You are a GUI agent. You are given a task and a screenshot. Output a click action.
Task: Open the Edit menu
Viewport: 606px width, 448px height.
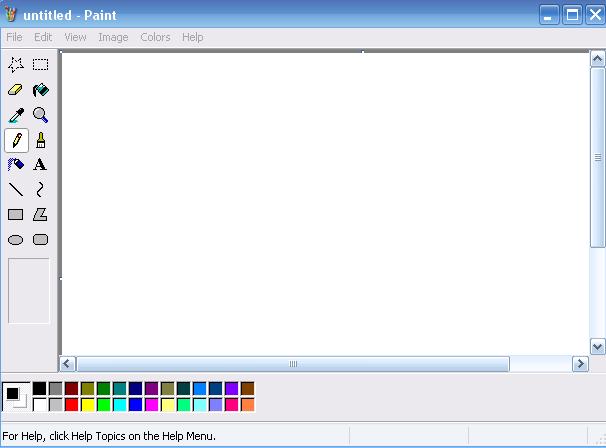pyautogui.click(x=43, y=37)
